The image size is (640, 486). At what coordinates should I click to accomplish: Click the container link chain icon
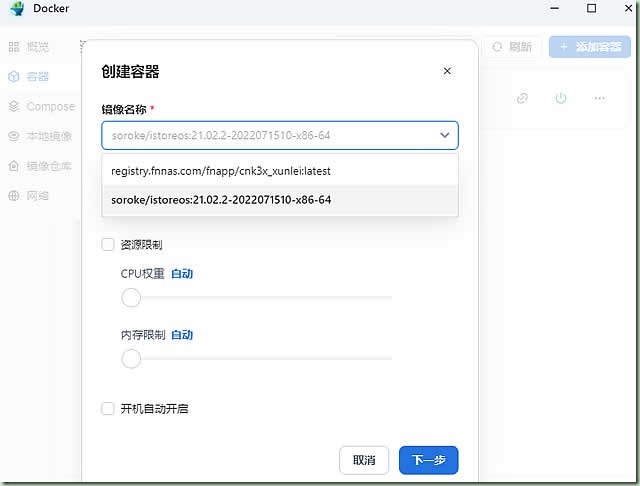[x=522, y=98]
